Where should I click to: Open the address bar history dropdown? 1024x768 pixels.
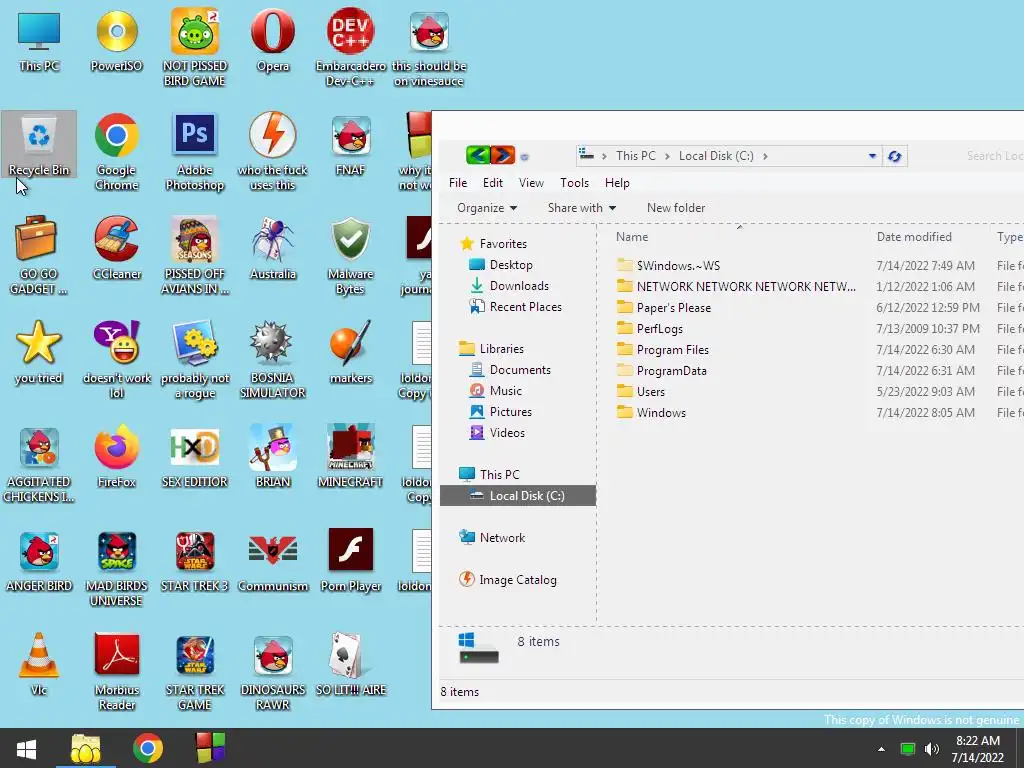point(872,156)
